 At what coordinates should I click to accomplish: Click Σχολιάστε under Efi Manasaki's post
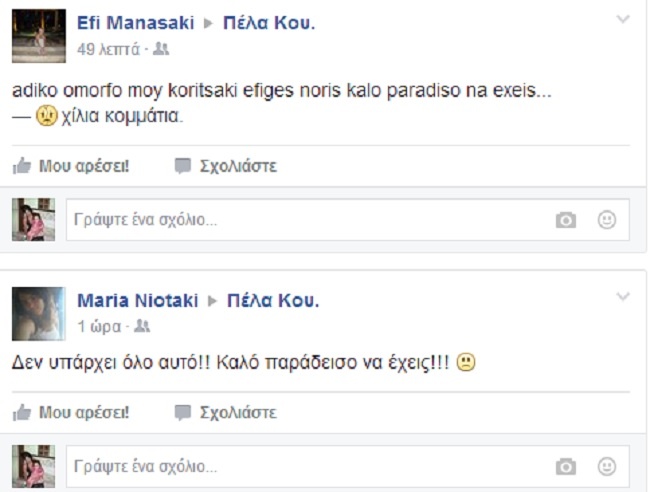coord(238,166)
